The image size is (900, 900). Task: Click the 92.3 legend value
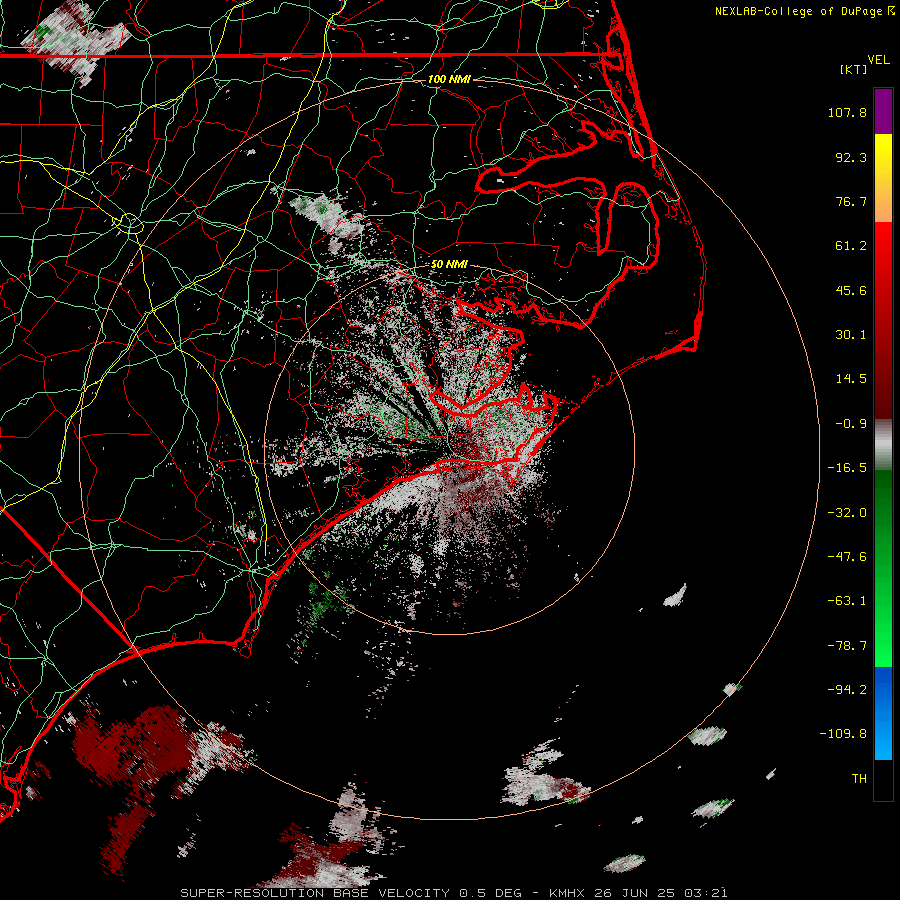pyautogui.click(x=851, y=157)
